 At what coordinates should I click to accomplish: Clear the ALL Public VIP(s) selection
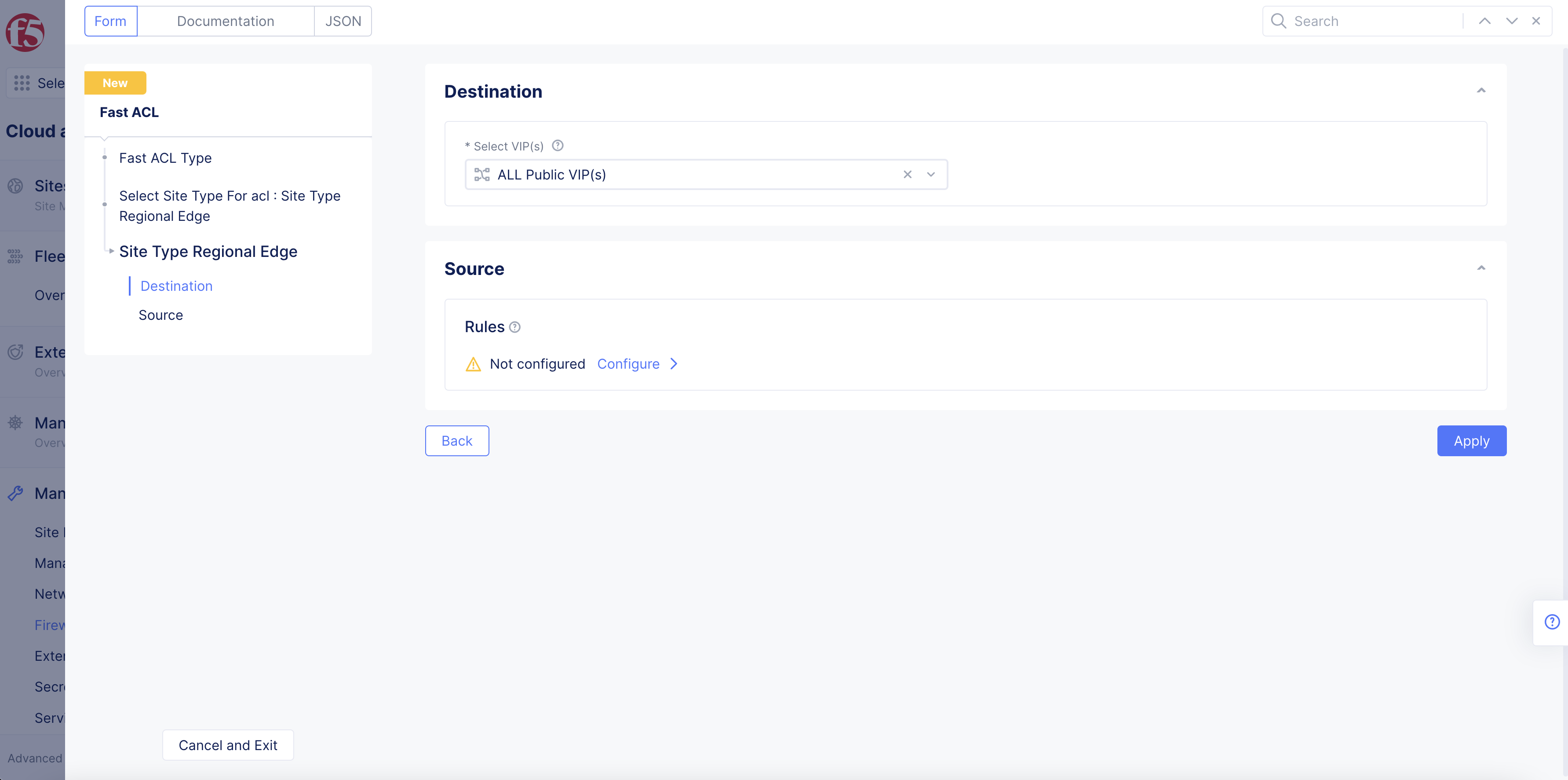pyautogui.click(x=908, y=174)
